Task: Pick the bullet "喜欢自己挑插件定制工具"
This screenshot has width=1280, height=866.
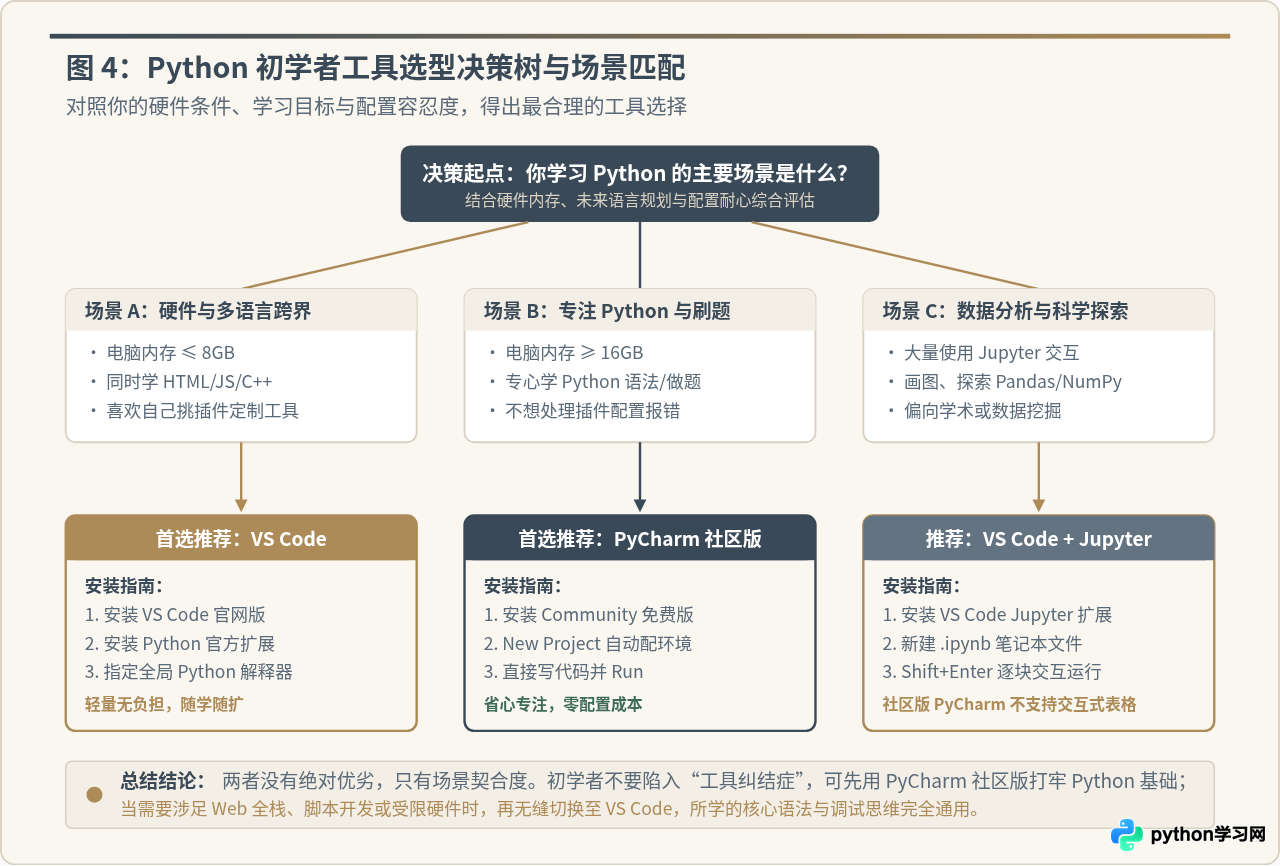Action: point(203,411)
